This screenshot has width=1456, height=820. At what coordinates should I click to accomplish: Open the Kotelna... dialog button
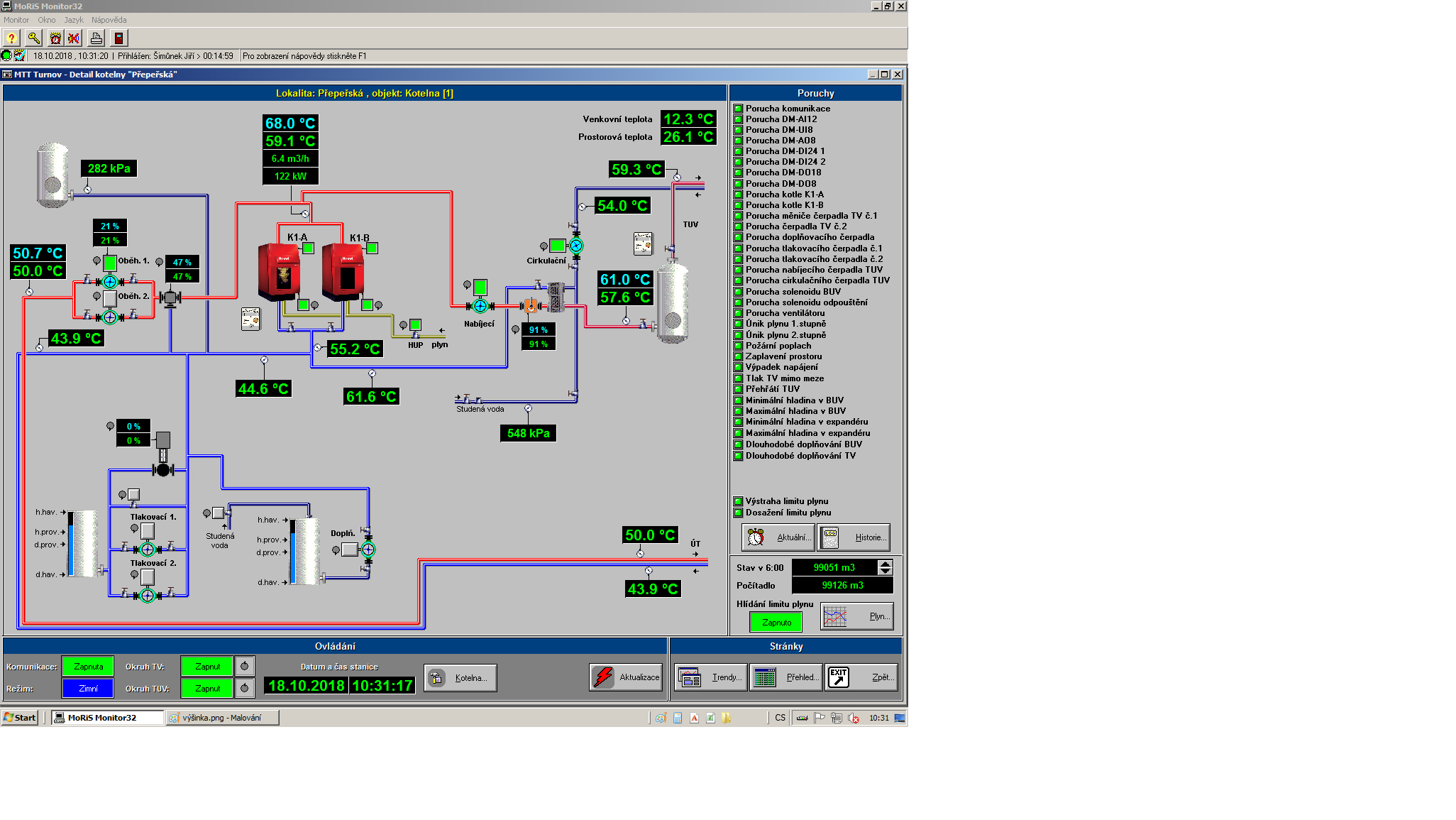point(460,678)
